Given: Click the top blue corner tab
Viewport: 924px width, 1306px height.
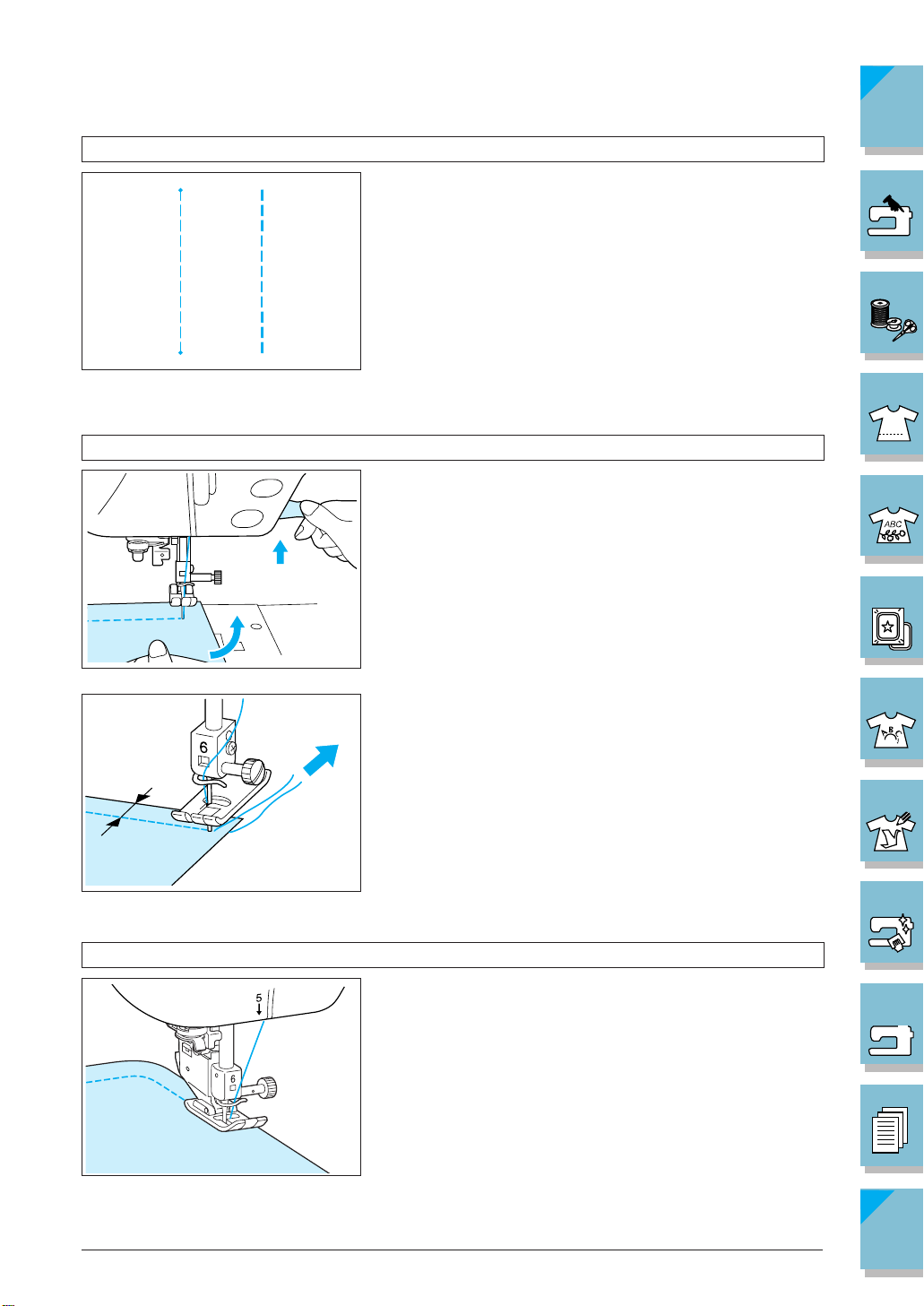Looking at the screenshot, I should 892,106.
